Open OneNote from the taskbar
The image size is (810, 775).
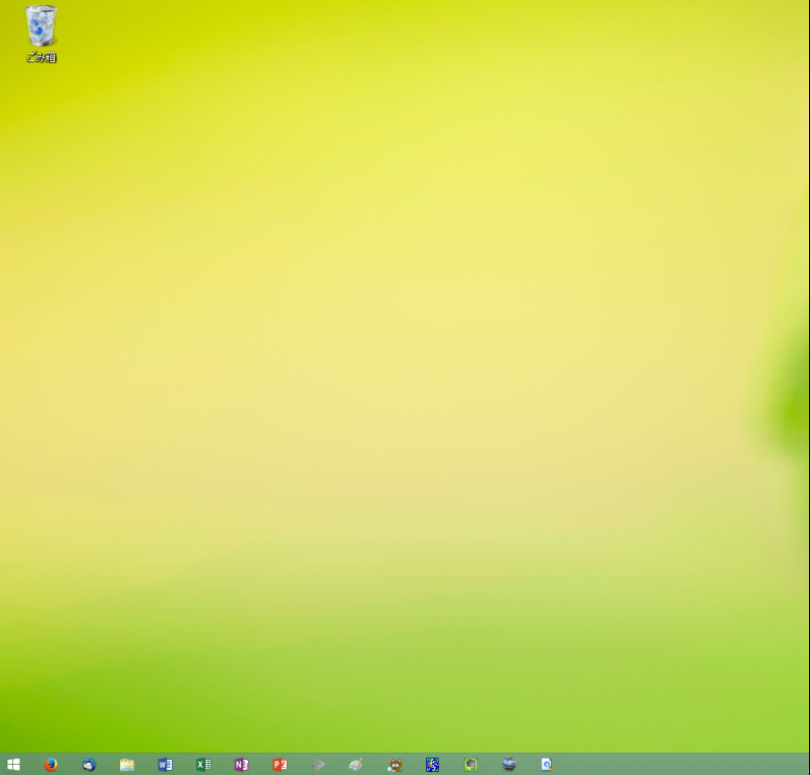(x=241, y=765)
